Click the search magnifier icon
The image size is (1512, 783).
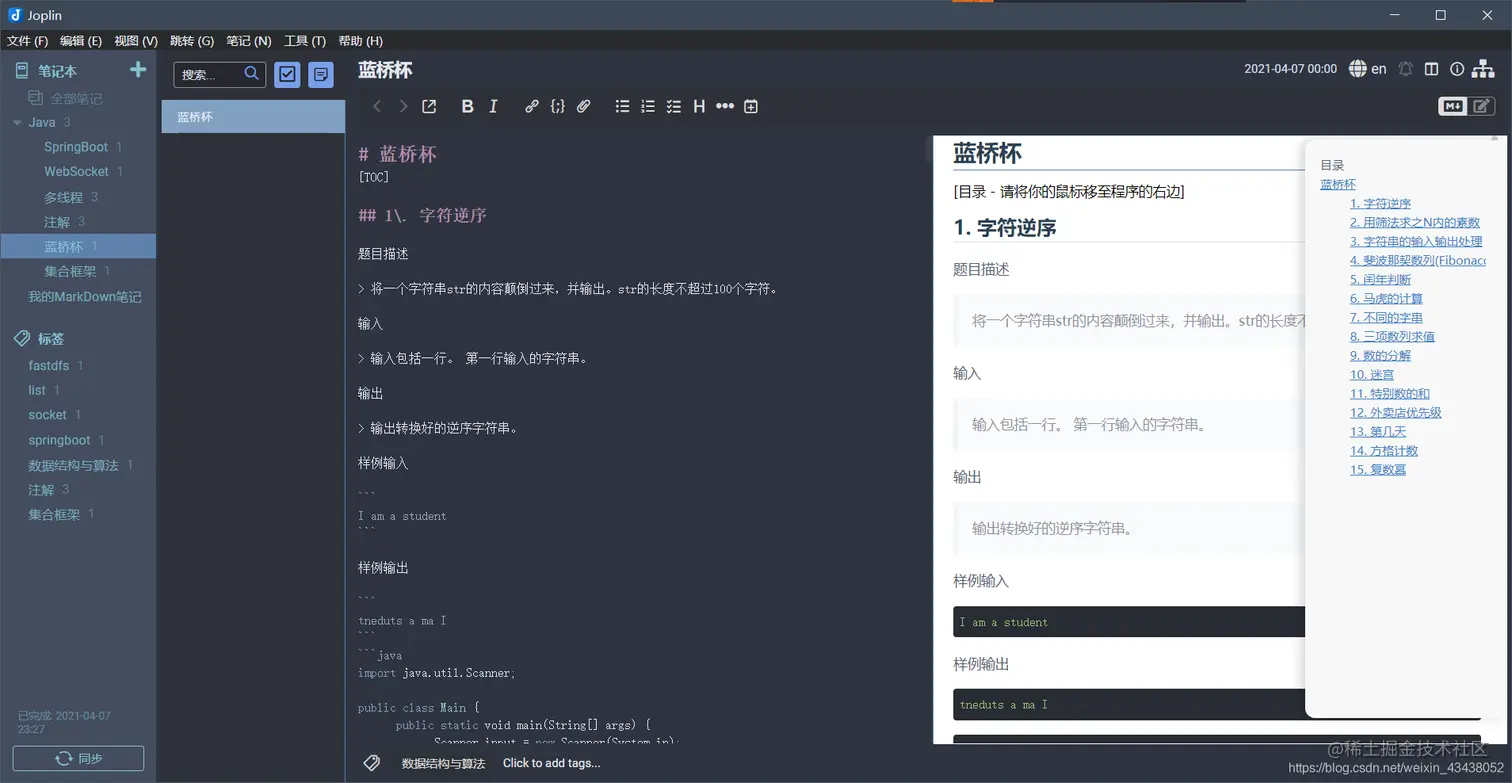252,73
